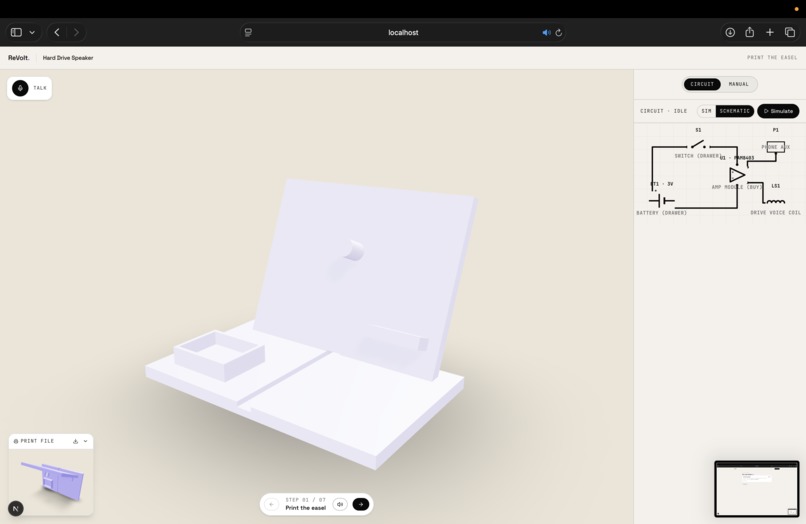Collapse the Print File panel chevron
Viewport: 806px width, 524px height.
pyautogui.click(x=85, y=441)
